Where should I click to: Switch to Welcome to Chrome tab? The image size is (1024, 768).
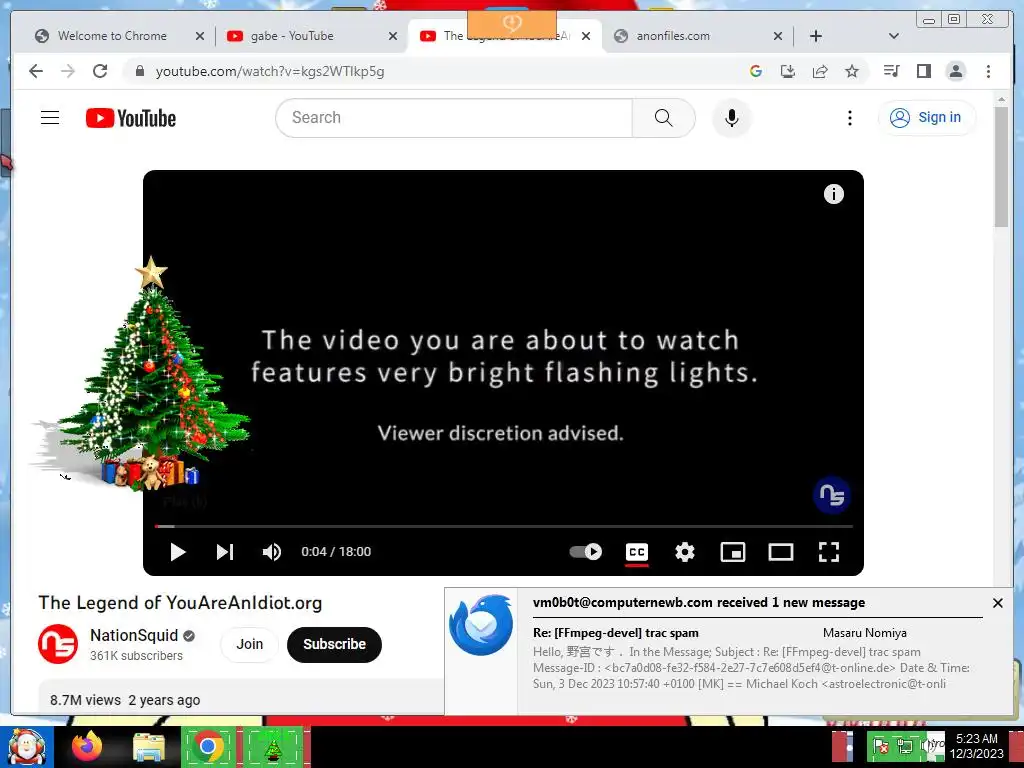tap(112, 36)
